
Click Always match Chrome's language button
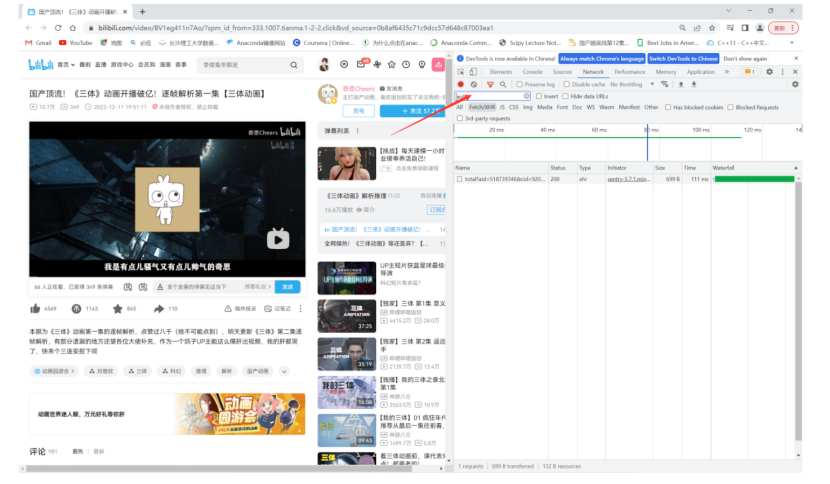tap(602, 59)
